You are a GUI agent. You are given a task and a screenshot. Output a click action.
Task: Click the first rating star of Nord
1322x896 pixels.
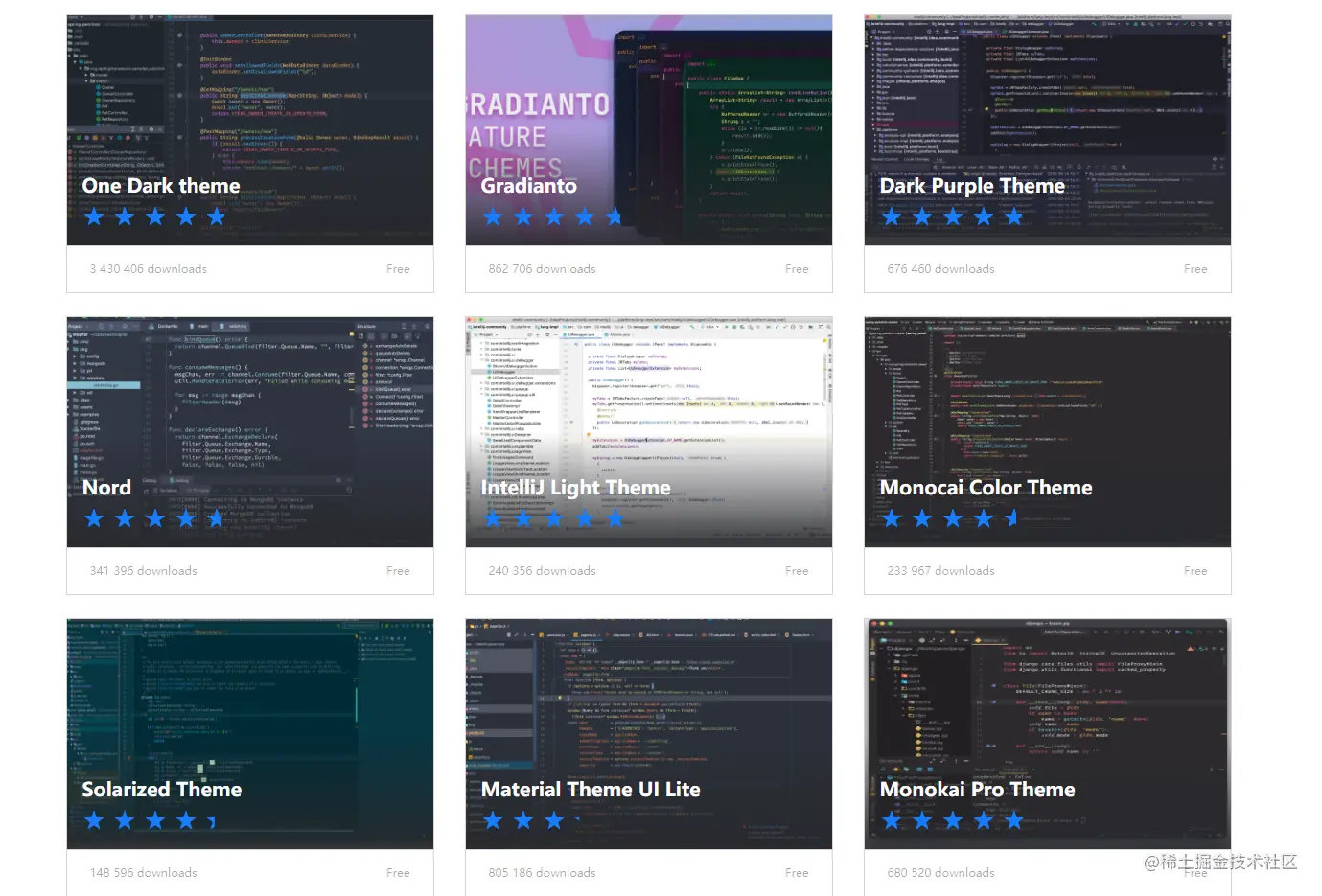(x=94, y=518)
